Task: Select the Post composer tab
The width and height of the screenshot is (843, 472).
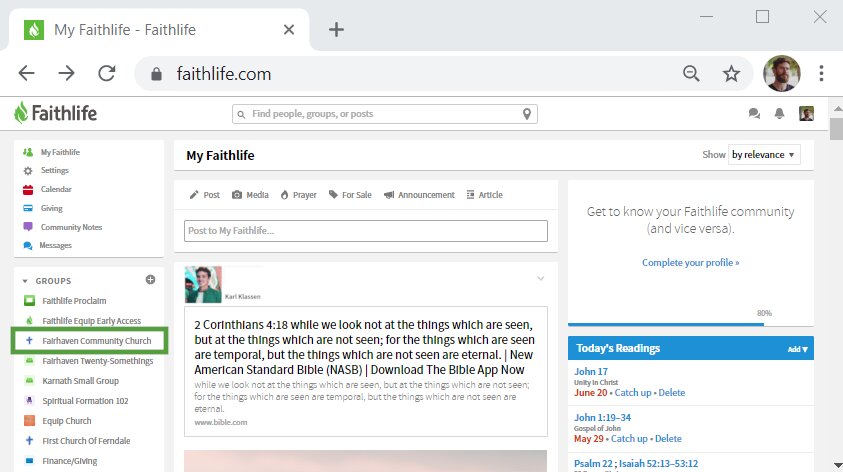Action: (204, 195)
